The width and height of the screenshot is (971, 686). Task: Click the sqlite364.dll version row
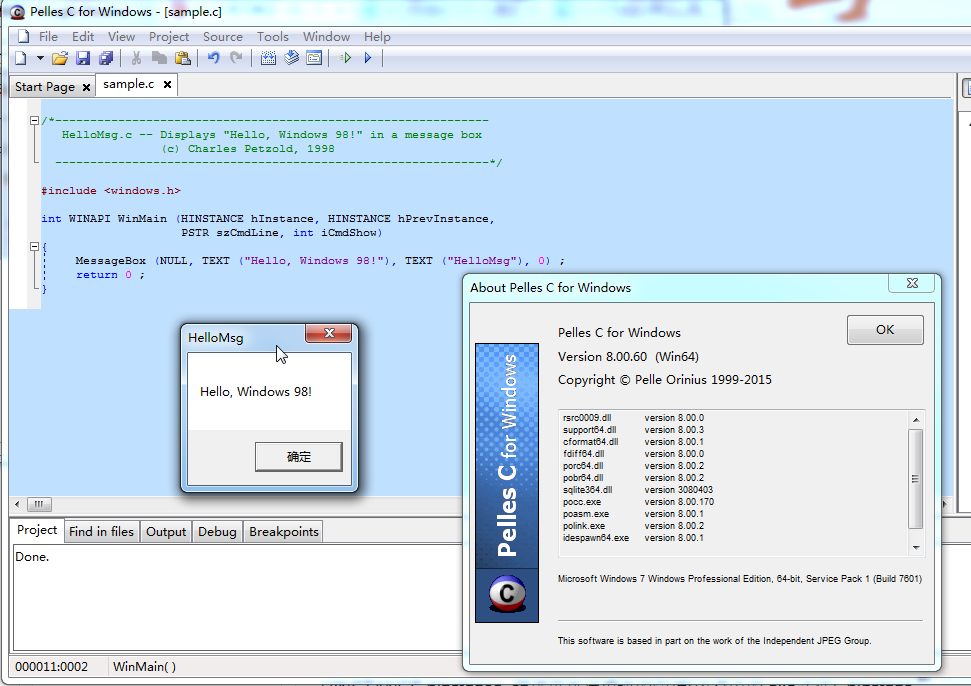pyautogui.click(x=638, y=490)
